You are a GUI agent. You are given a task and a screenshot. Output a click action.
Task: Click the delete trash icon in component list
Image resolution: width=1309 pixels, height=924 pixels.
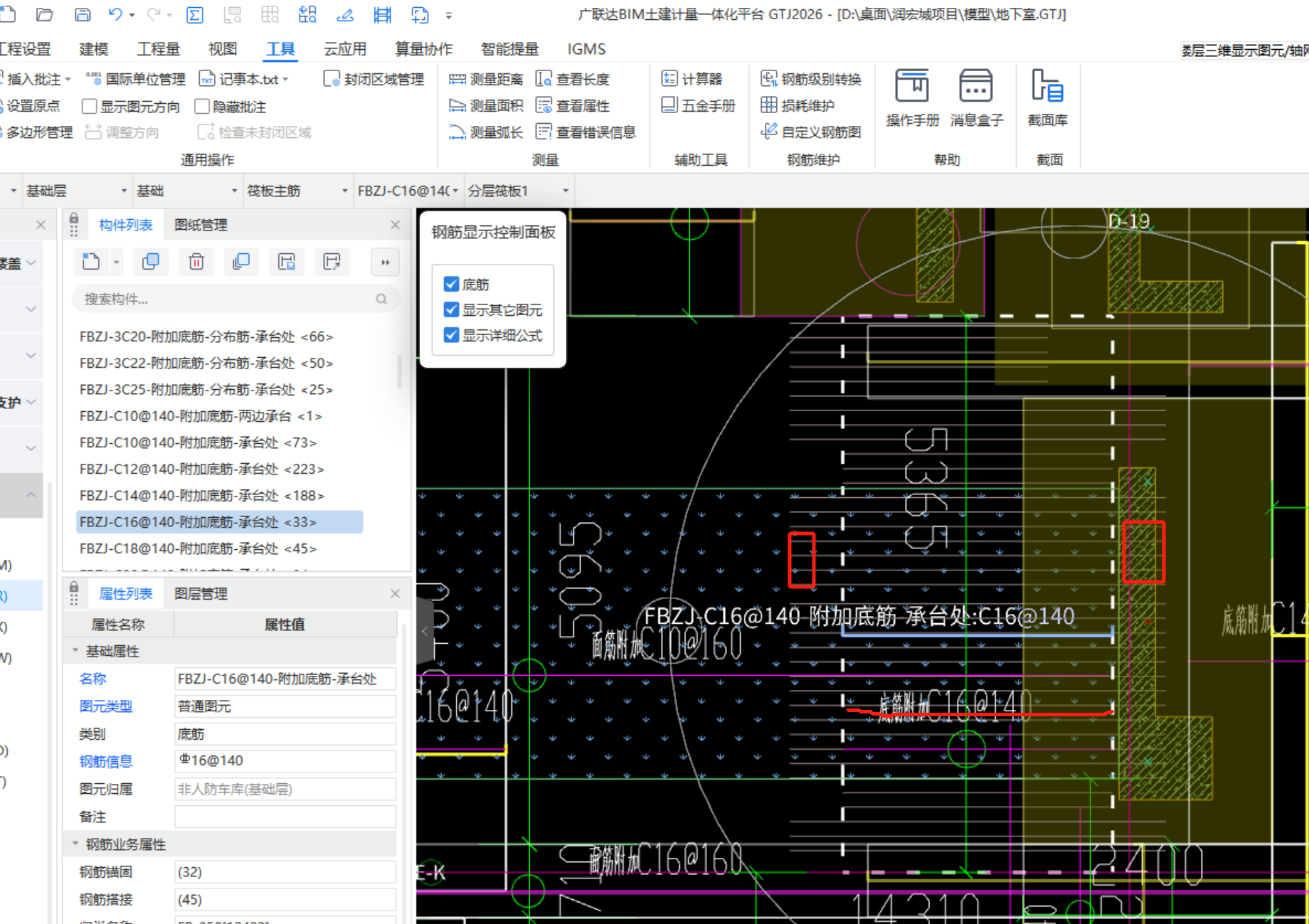[x=196, y=262]
